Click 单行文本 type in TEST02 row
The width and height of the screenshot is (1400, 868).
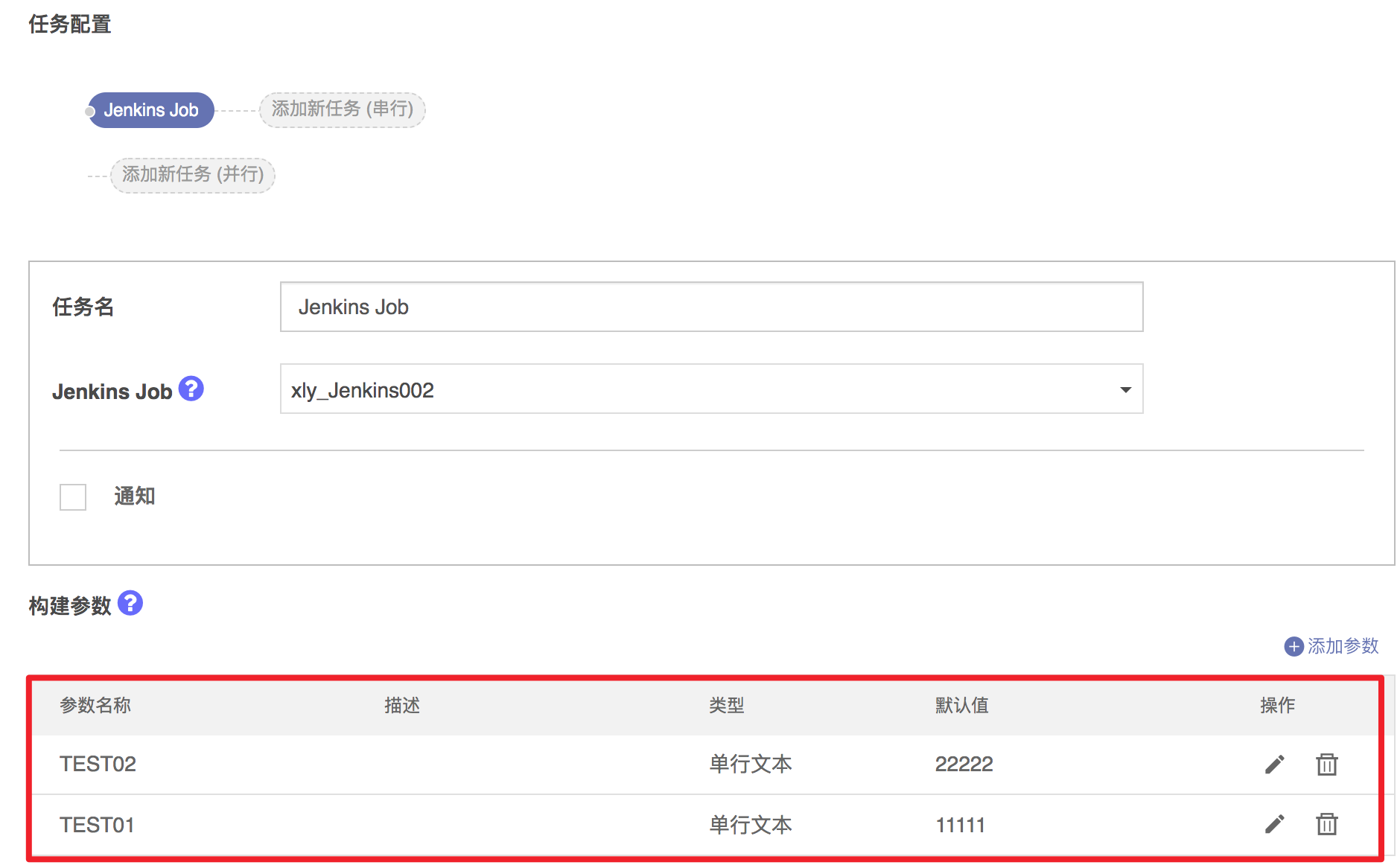coord(751,764)
